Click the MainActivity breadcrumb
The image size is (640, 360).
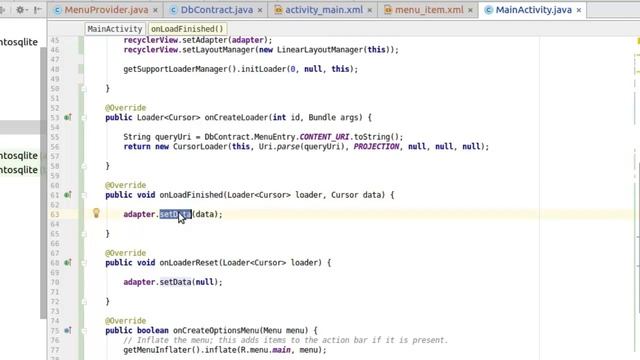pyautogui.click(x=115, y=29)
